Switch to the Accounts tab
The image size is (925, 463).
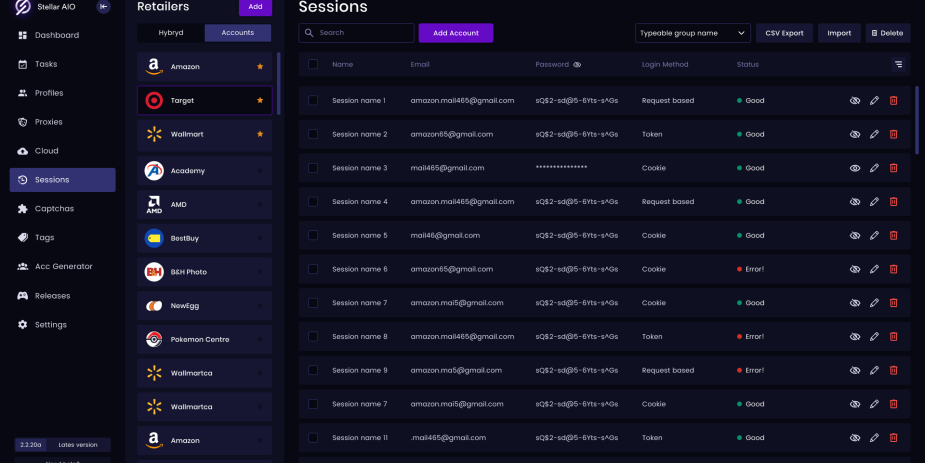click(x=238, y=33)
